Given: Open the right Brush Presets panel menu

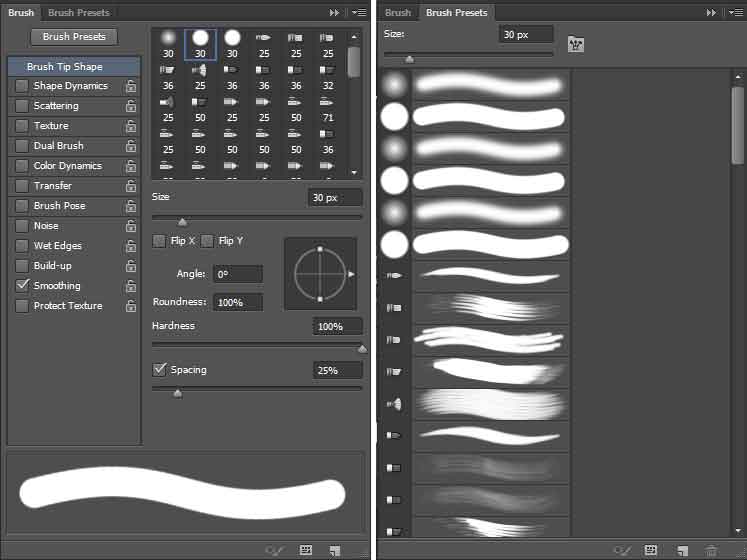Looking at the screenshot, I should (734, 12).
